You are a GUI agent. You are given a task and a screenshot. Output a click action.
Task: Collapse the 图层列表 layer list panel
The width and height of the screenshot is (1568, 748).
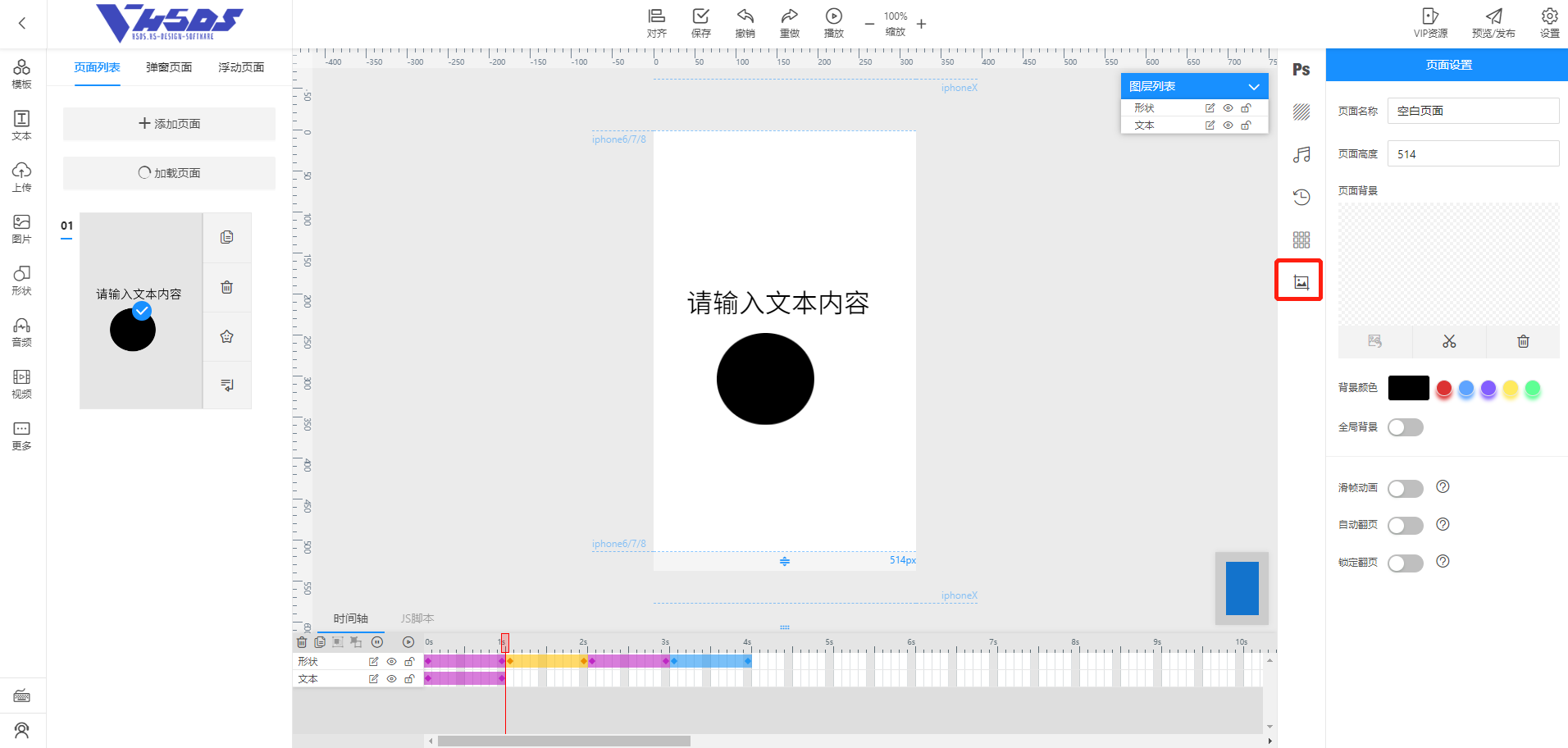tap(1254, 87)
